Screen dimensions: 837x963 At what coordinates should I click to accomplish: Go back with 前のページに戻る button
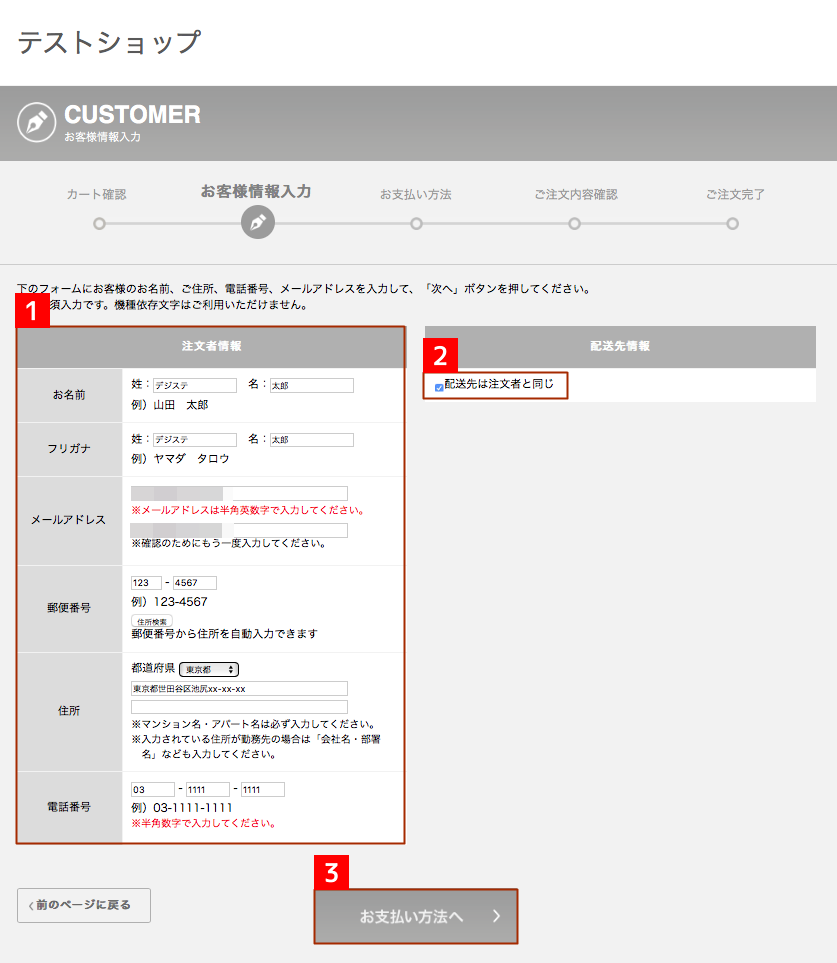tap(84, 905)
